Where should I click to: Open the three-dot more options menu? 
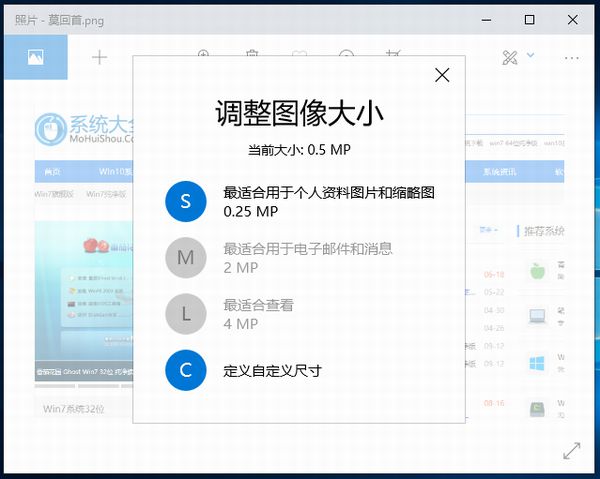coord(571,57)
